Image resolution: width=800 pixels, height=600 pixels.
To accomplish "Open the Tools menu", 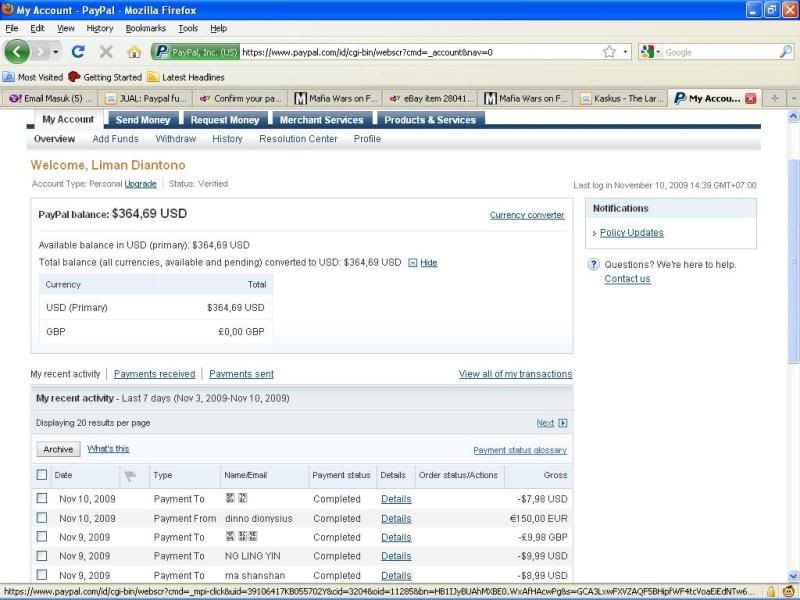I will click(188, 28).
